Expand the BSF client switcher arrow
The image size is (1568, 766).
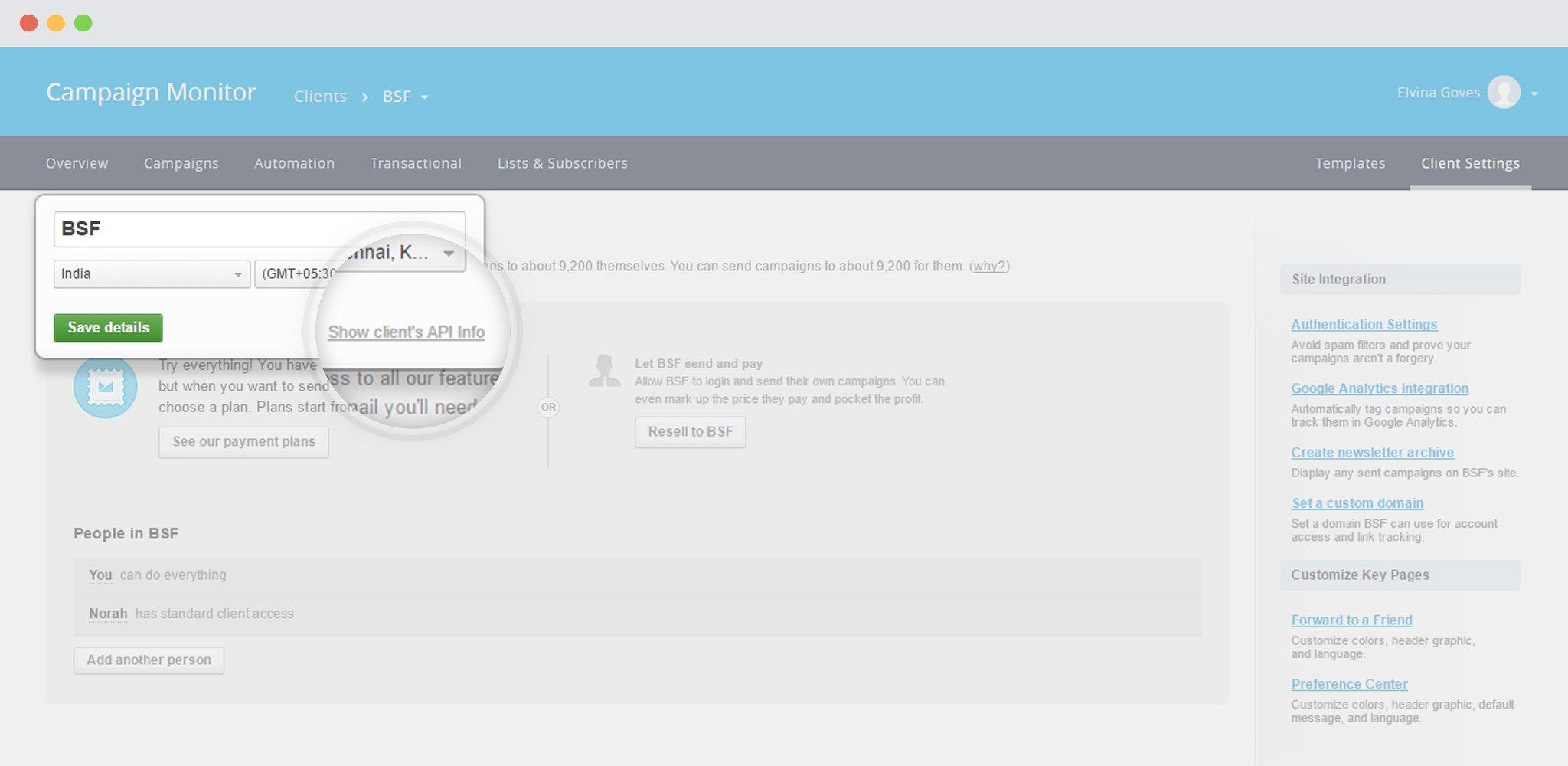425,97
